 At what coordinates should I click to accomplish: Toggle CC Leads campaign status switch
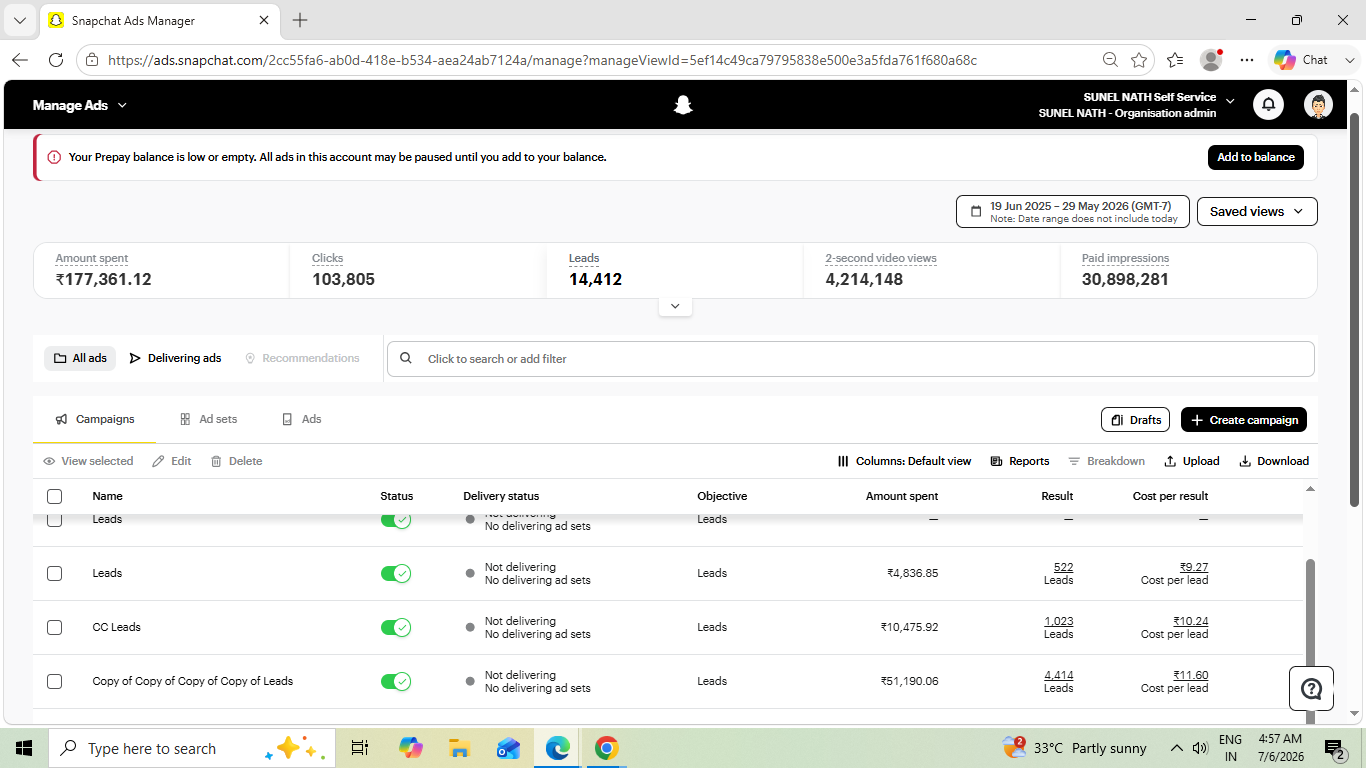[396, 627]
